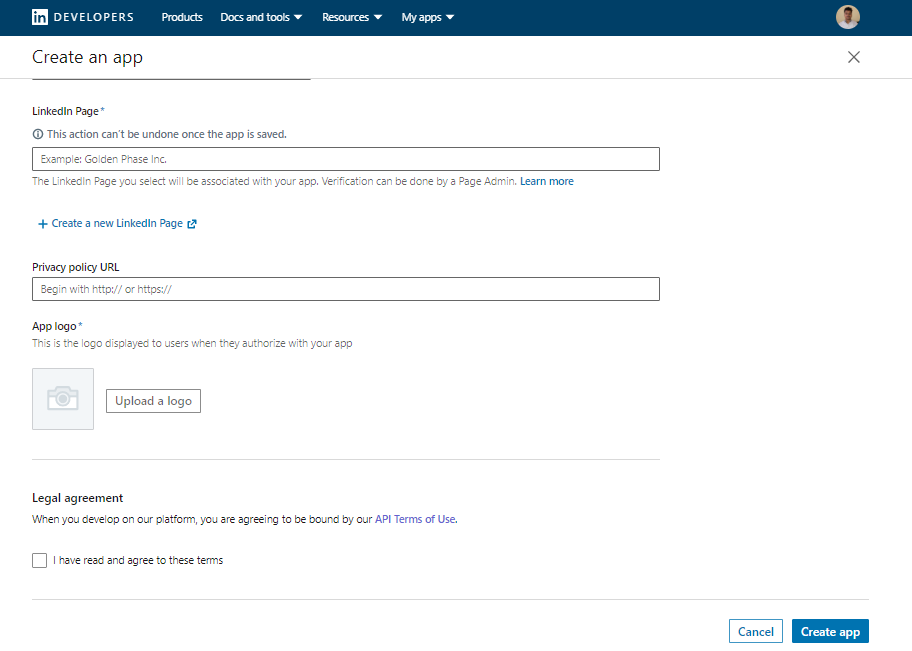The height and width of the screenshot is (651, 912).
Task: Click into the Privacy policy URL field
Action: (345, 289)
